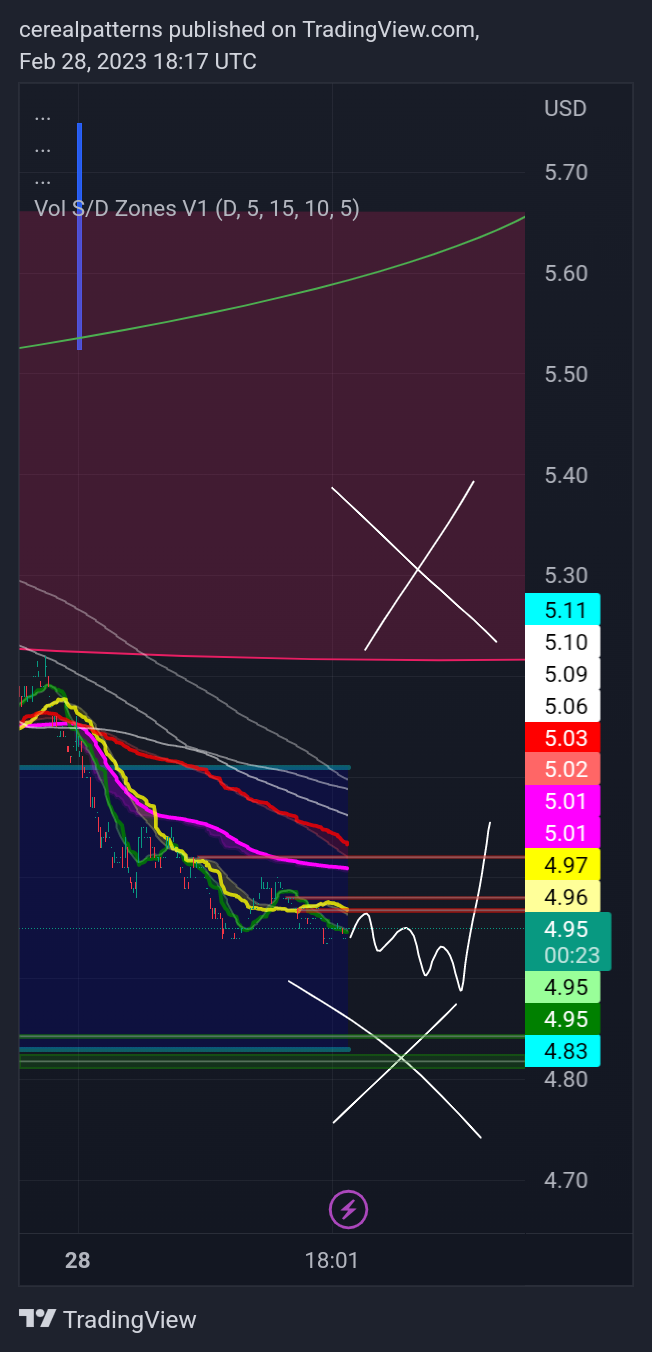Click the 5.40 price axis value

[x=565, y=474]
